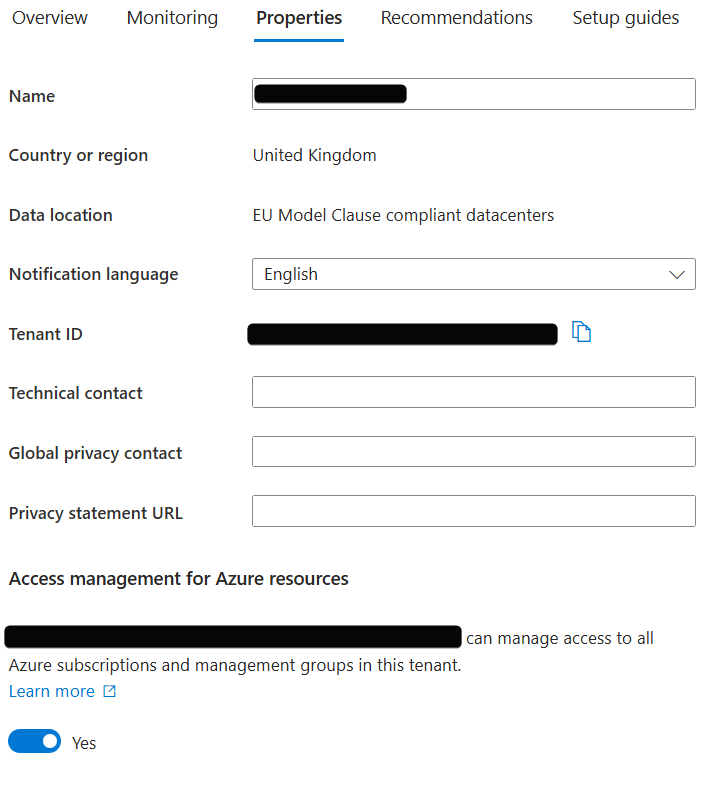Follow the Learn more link
The height and width of the screenshot is (785, 715).
coord(52,692)
